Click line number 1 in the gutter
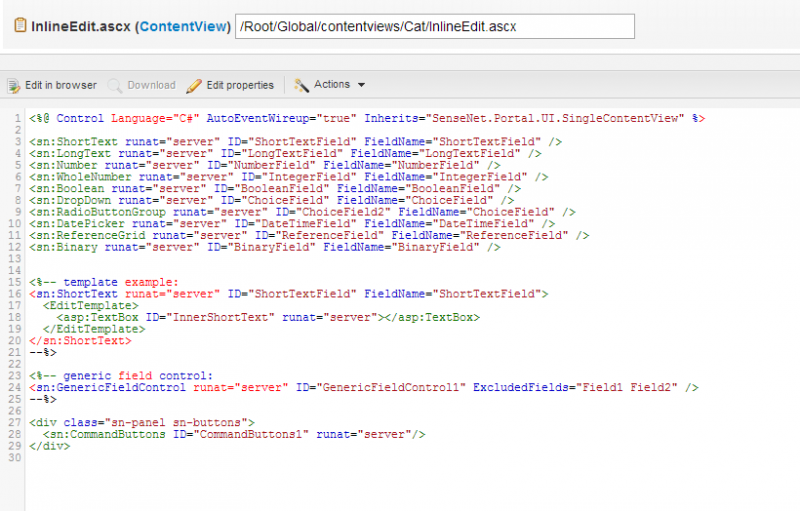Screen dimensions: 800x511 click(x=18, y=118)
